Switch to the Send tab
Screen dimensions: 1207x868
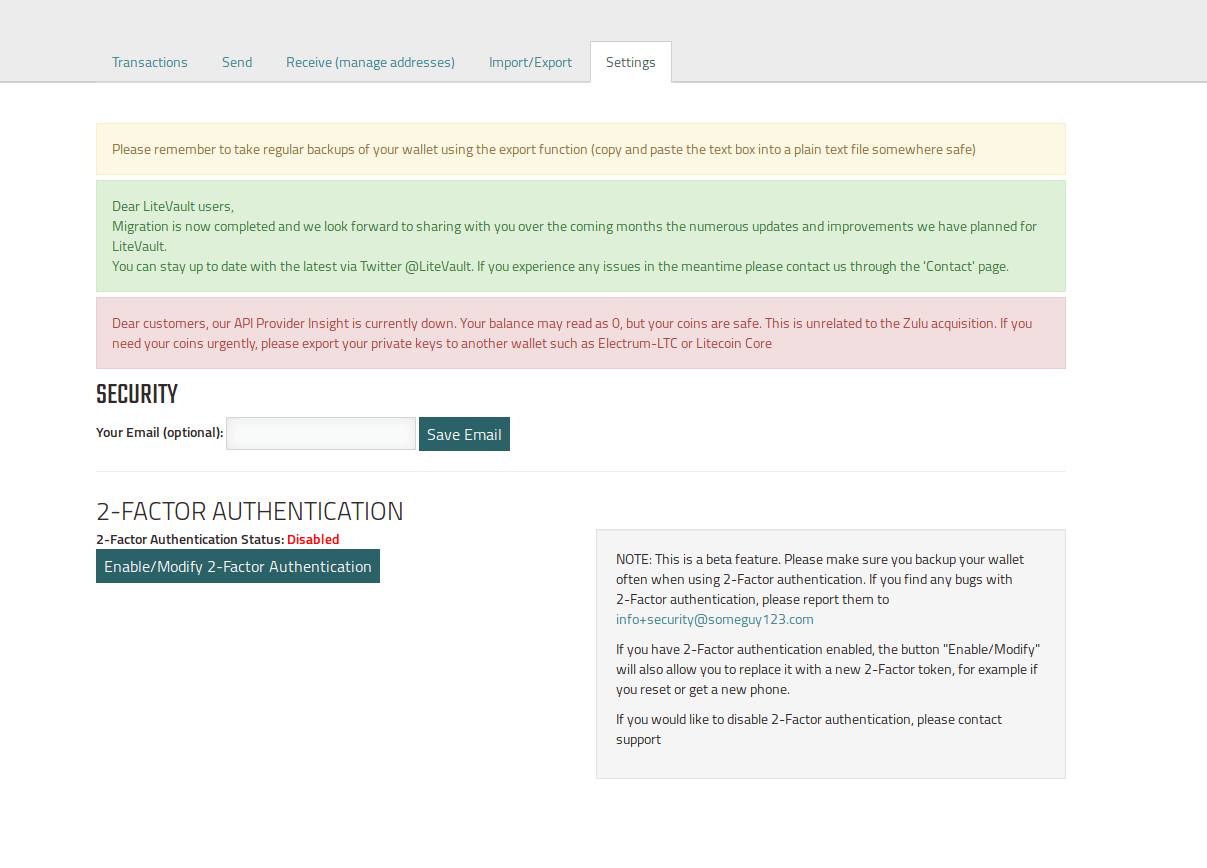pyautogui.click(x=237, y=62)
